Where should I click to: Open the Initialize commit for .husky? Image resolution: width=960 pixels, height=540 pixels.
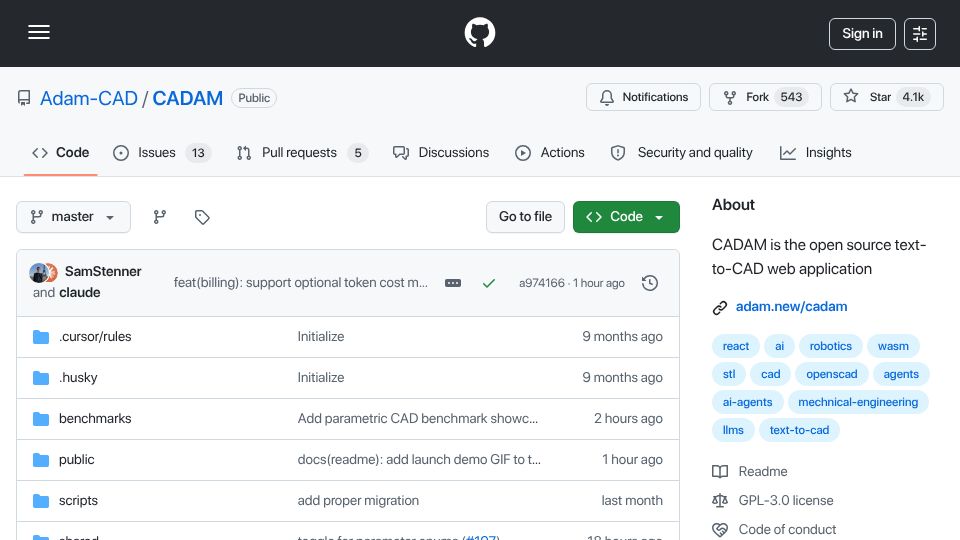321,378
